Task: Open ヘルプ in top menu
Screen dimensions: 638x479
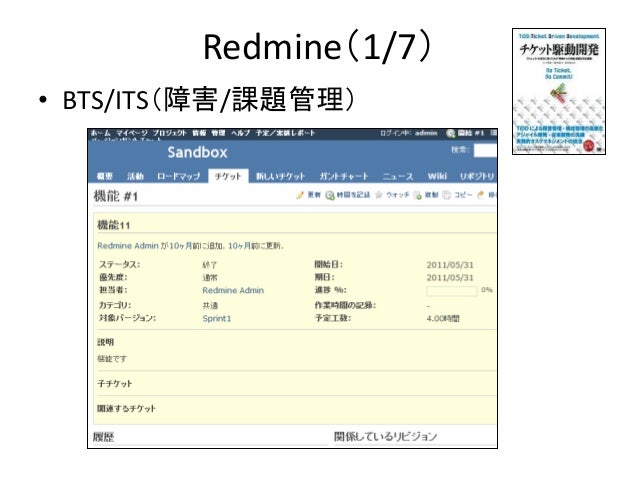Action: coord(240,133)
